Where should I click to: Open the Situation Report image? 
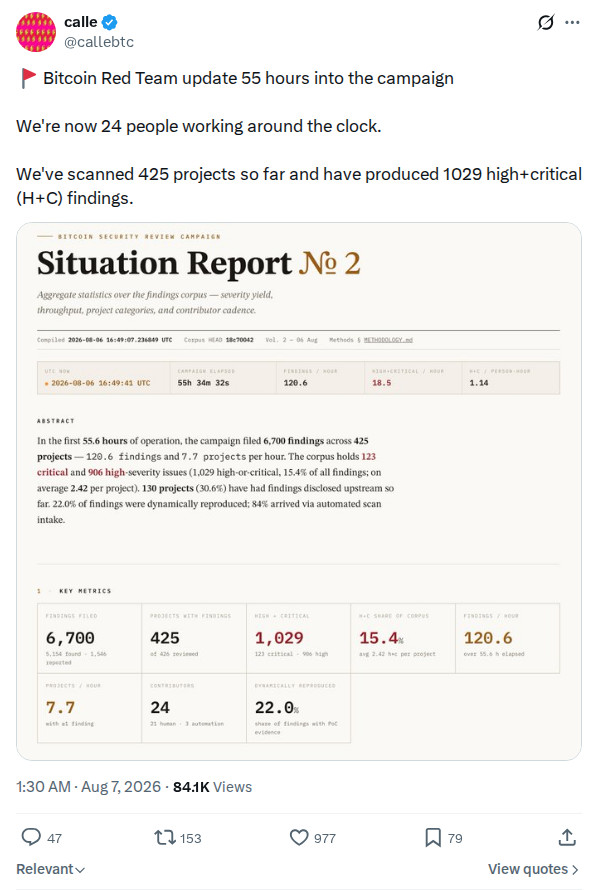[298, 491]
